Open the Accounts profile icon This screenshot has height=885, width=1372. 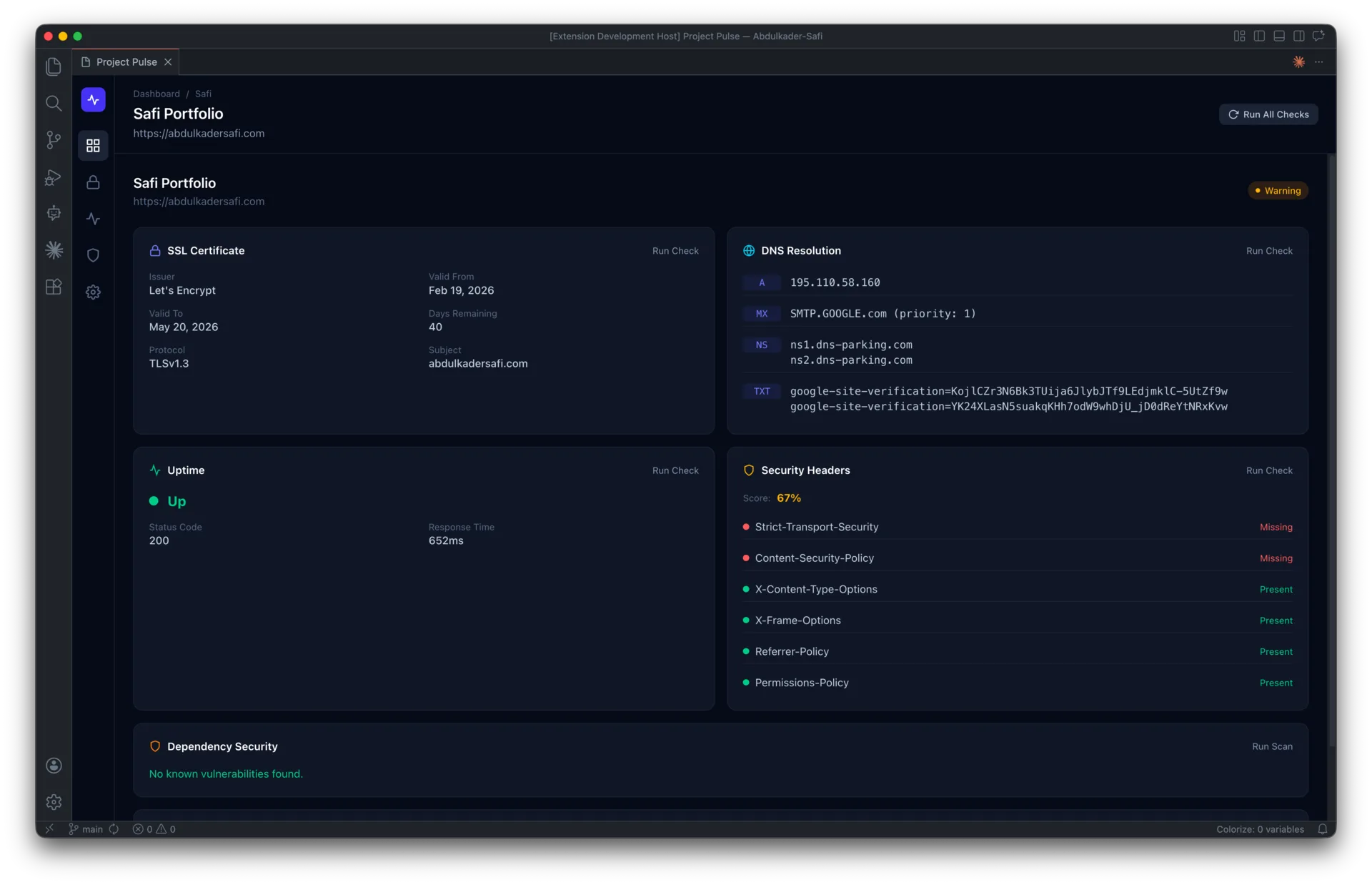click(54, 766)
